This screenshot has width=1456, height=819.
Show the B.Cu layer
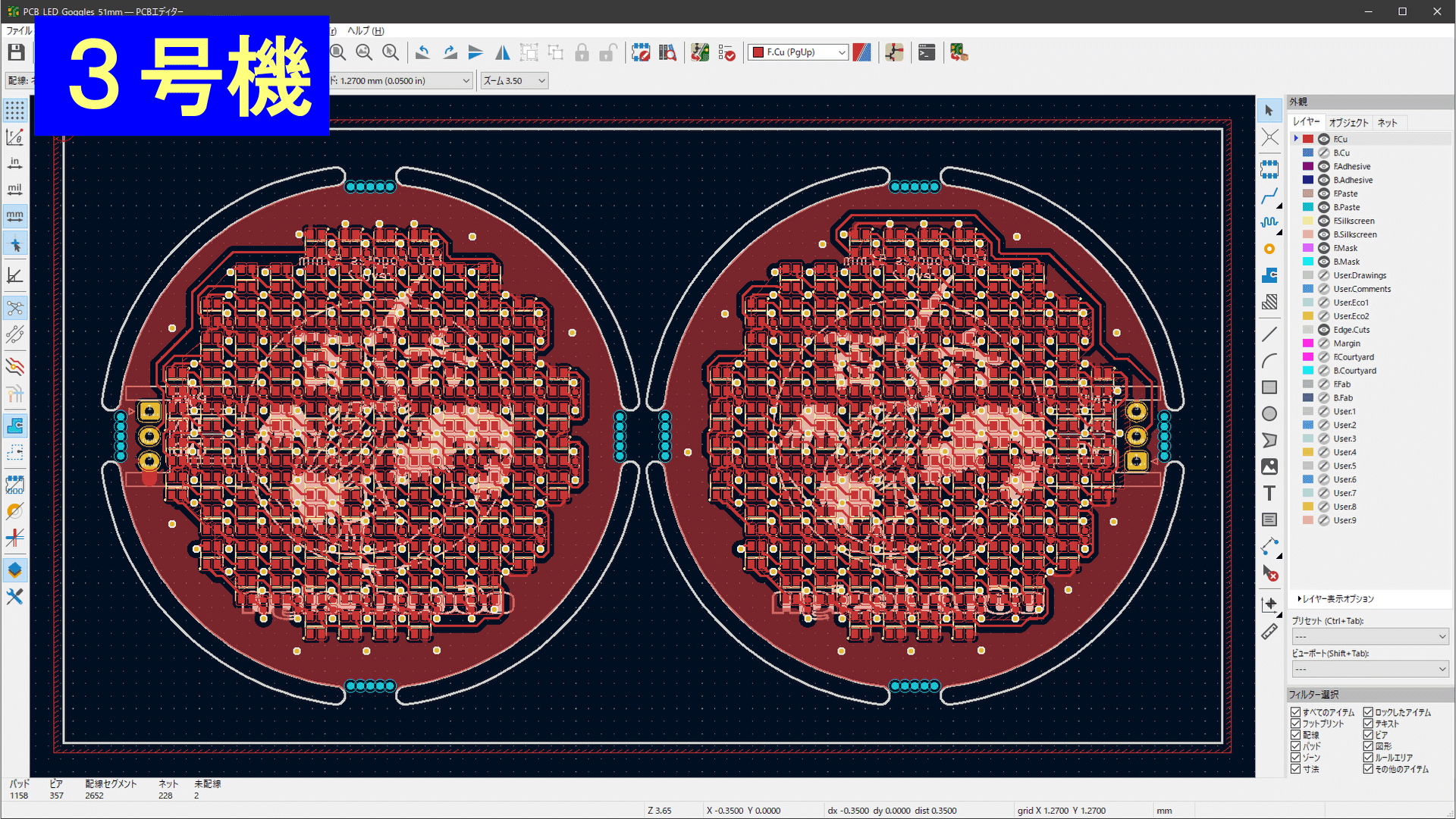[1323, 153]
